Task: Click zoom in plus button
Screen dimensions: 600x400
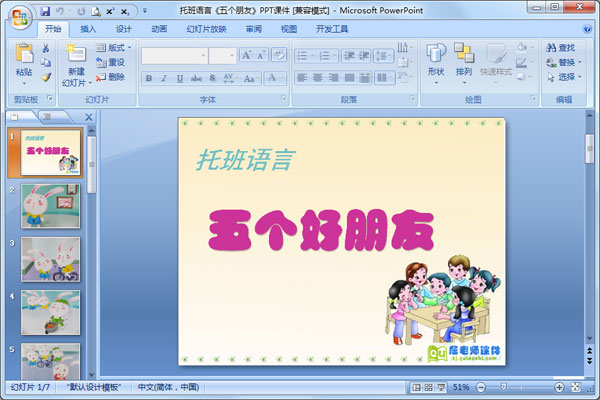Action: [559, 388]
